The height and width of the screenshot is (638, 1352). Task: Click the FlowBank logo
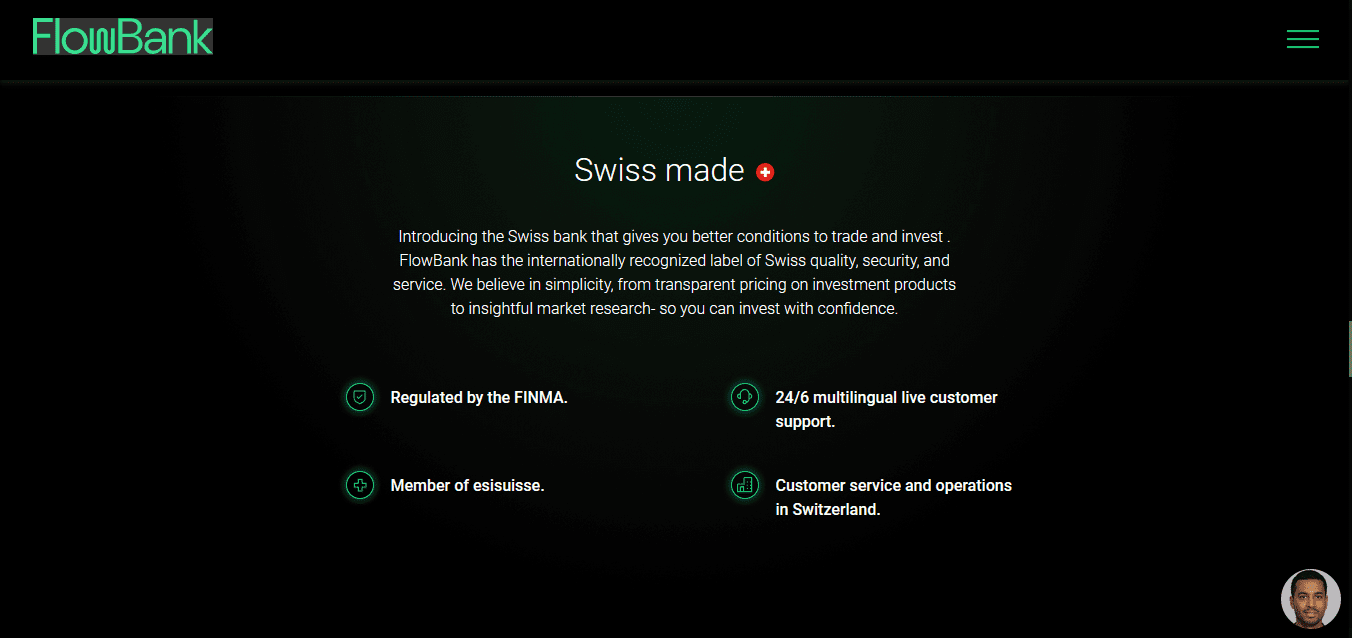tap(123, 37)
